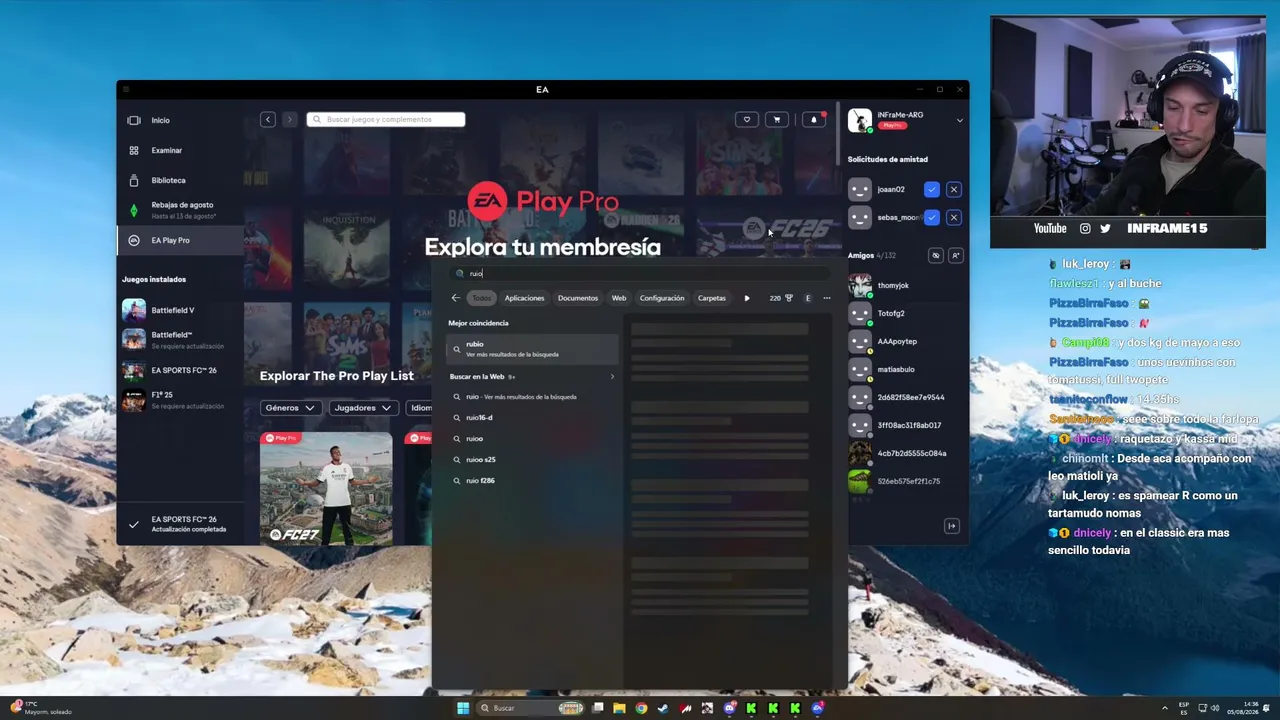Open EA SPORTS FC 26 update status
Screen dimensions: 1280x720
pyautogui.click(x=180, y=524)
